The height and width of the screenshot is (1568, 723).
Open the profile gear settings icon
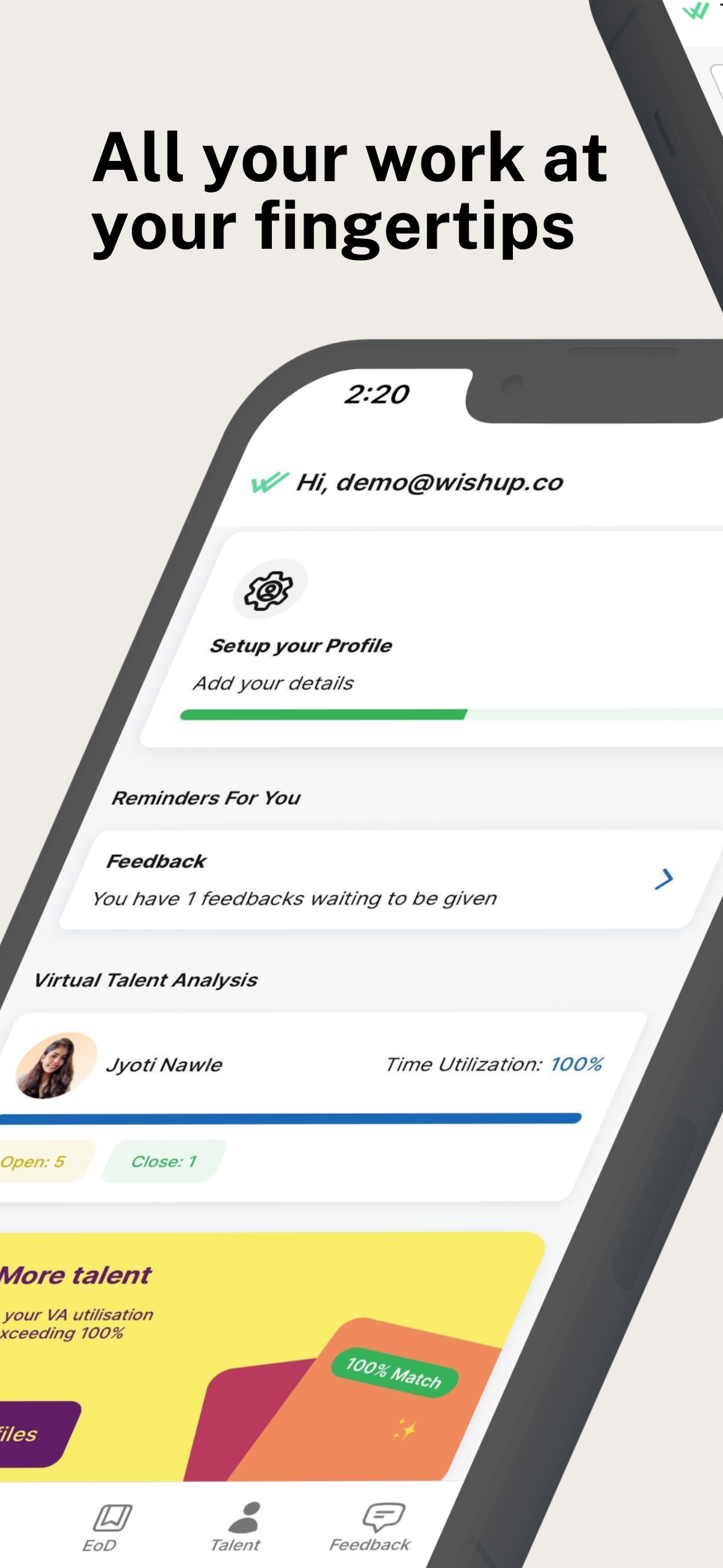click(270, 589)
